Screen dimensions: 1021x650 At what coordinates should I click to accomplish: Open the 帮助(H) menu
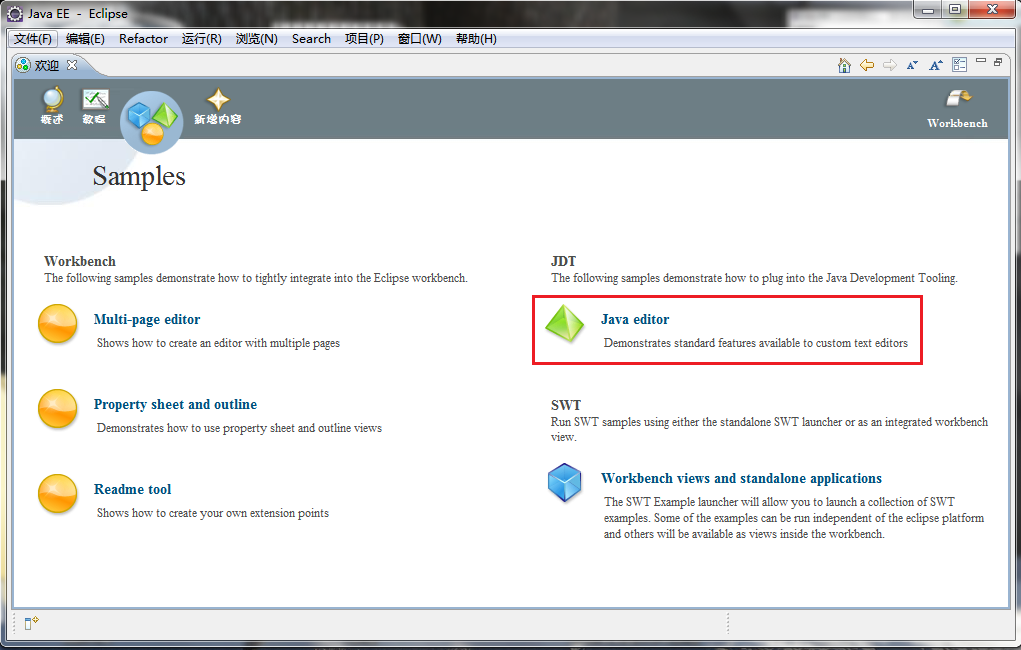(x=476, y=39)
